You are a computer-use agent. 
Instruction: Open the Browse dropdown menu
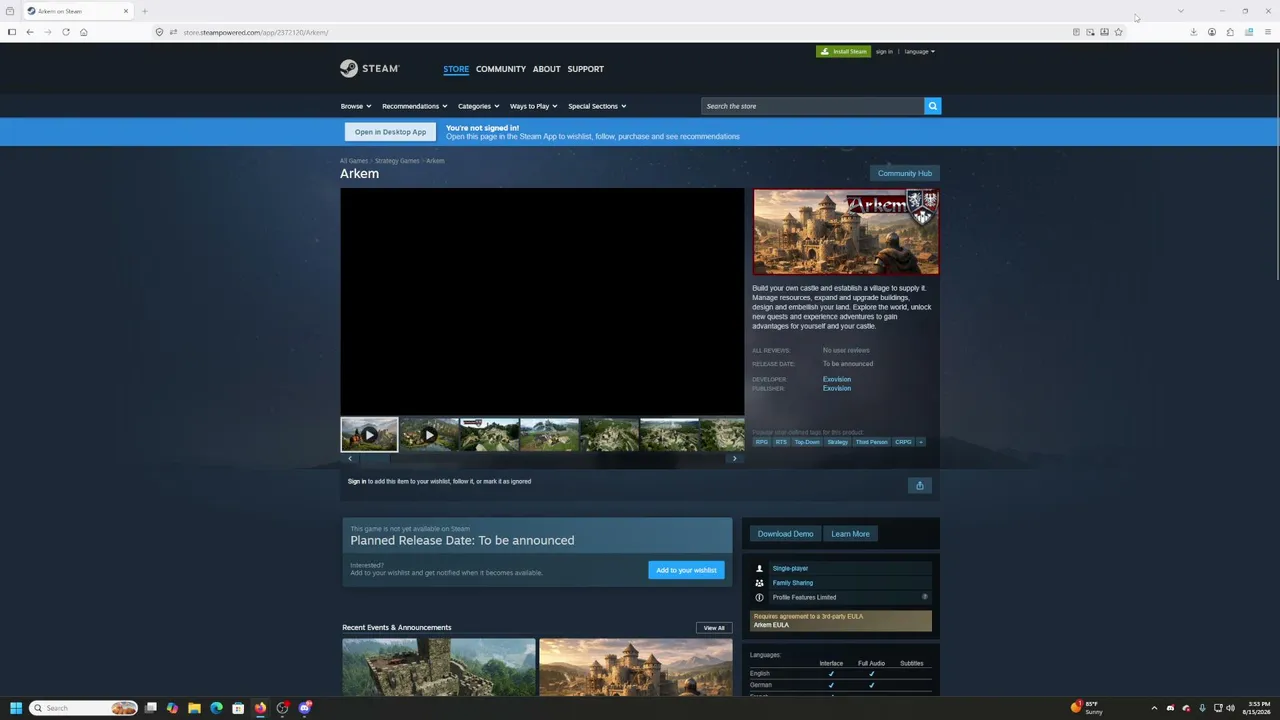pos(356,106)
